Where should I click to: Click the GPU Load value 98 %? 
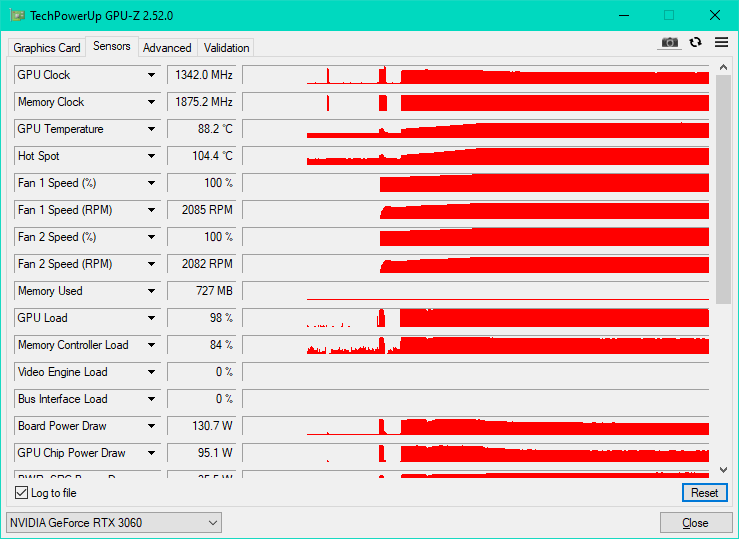[202, 318]
